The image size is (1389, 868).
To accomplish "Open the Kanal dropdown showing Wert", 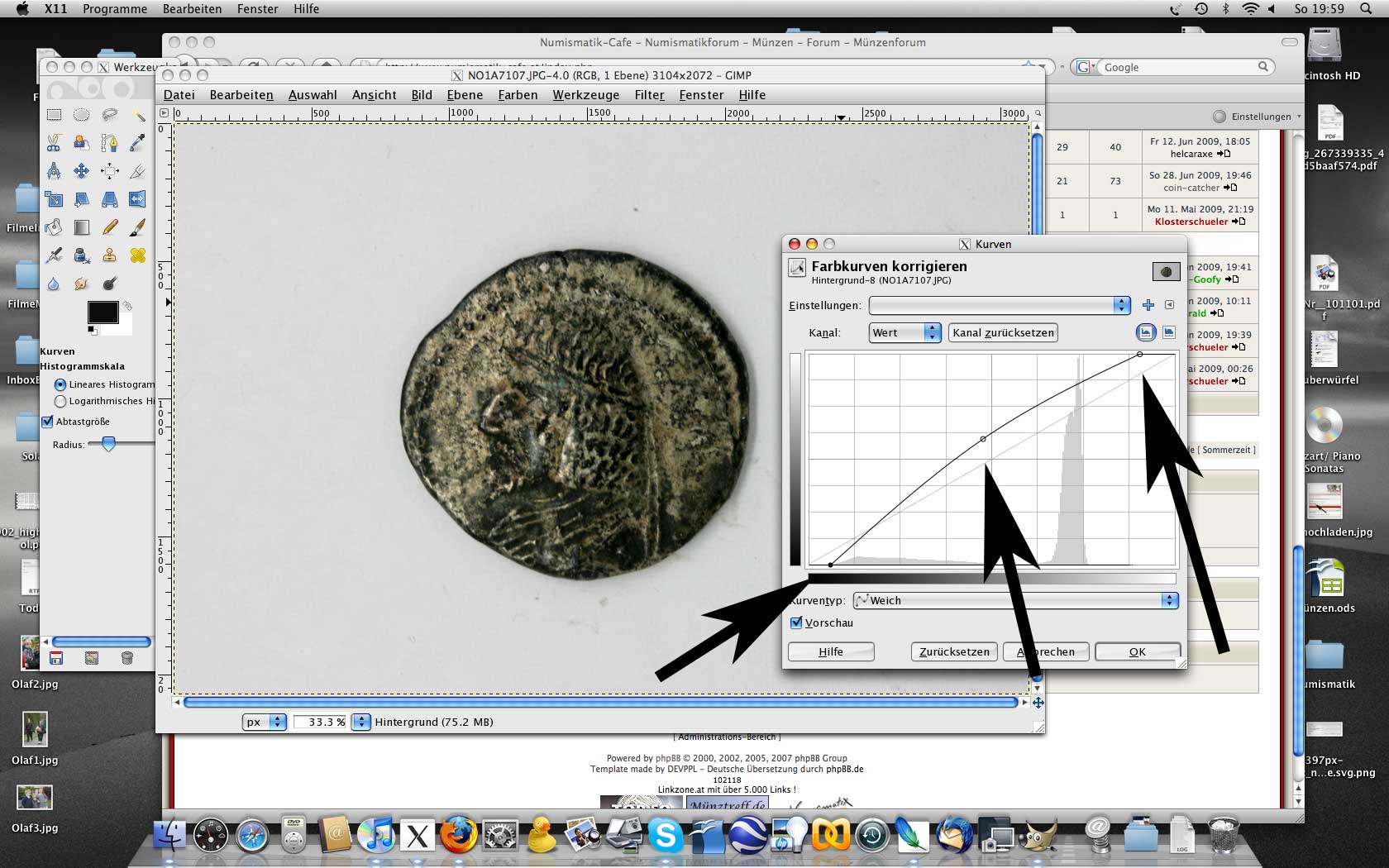I will (x=905, y=332).
